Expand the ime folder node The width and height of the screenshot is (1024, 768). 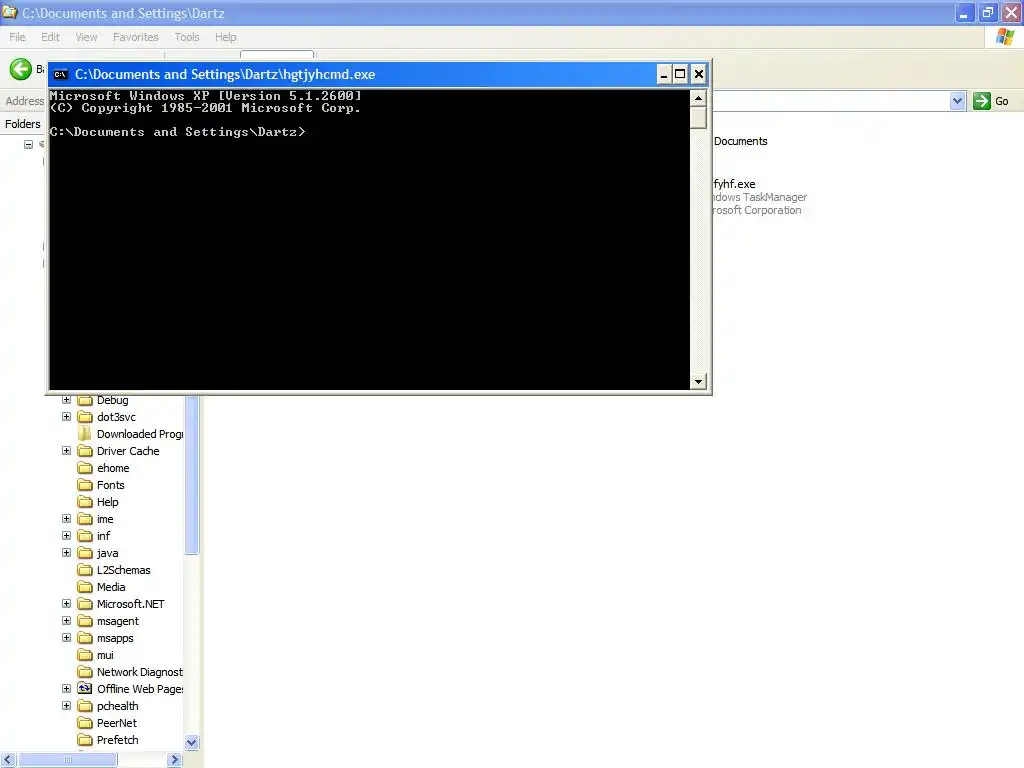pyautogui.click(x=67, y=519)
